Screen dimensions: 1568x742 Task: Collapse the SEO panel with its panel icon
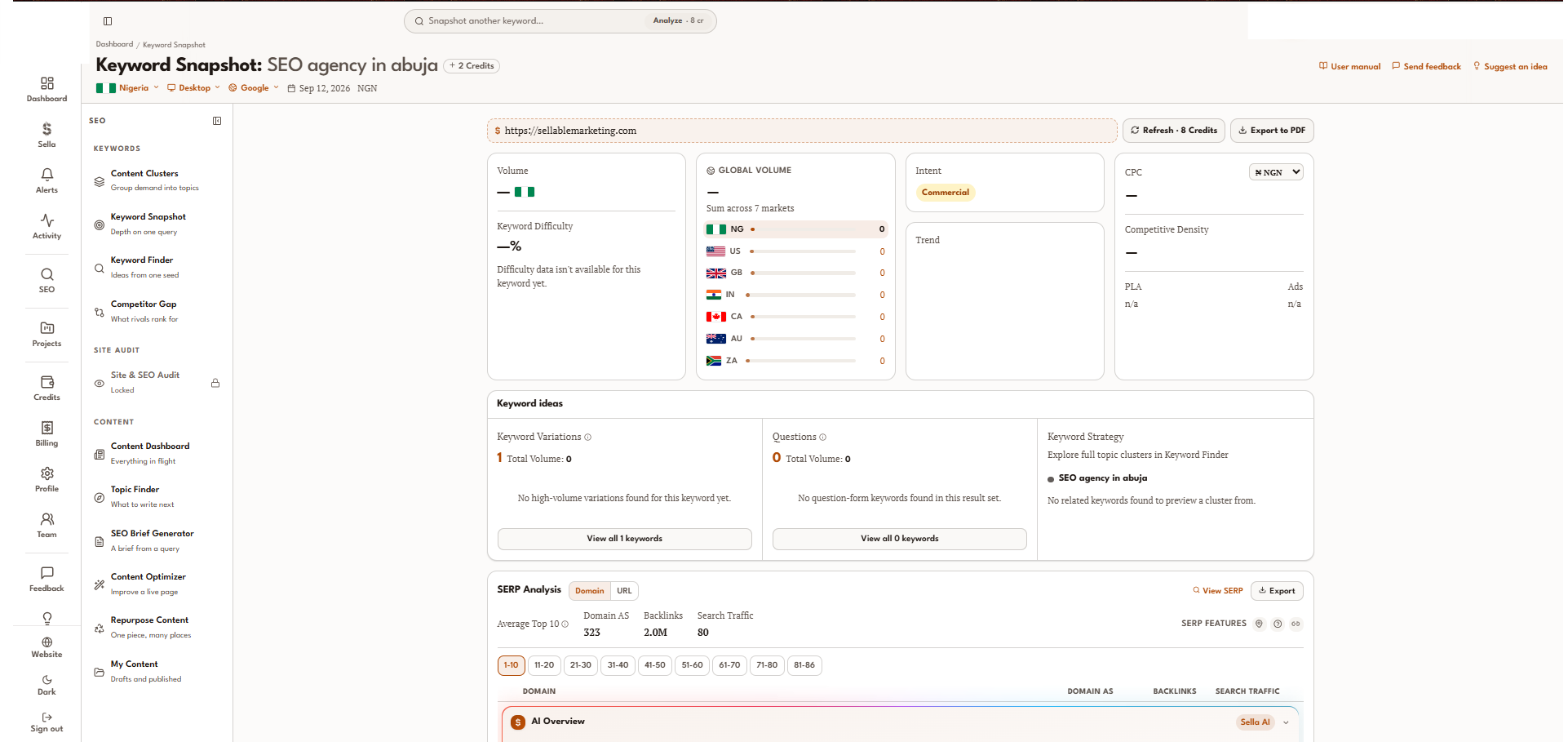click(217, 121)
